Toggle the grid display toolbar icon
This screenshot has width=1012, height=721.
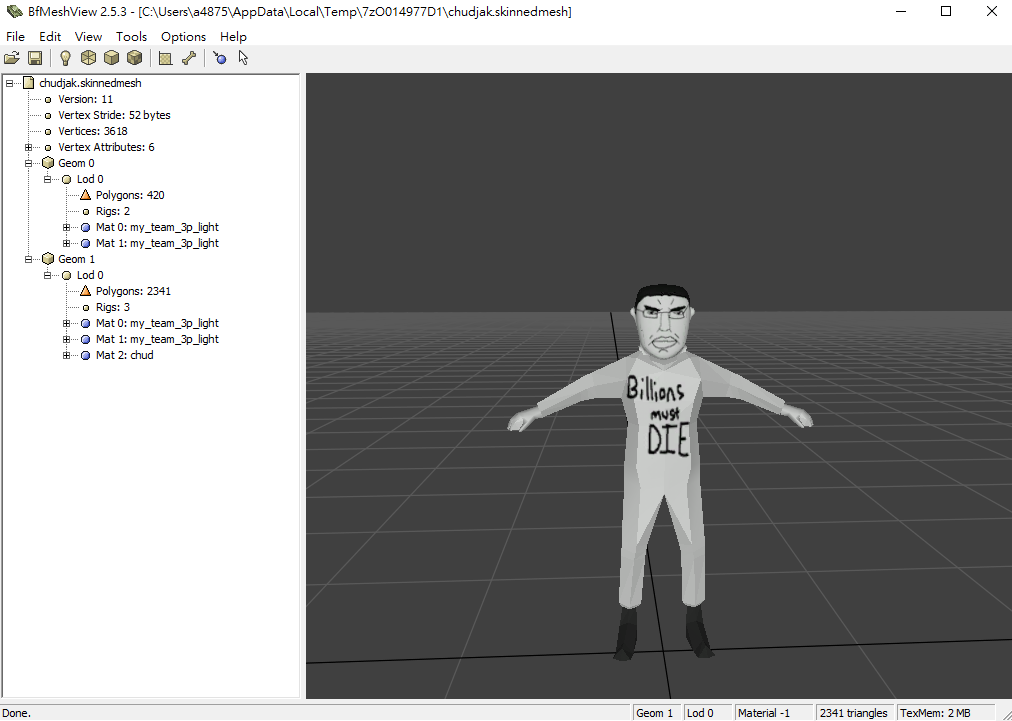(165, 58)
